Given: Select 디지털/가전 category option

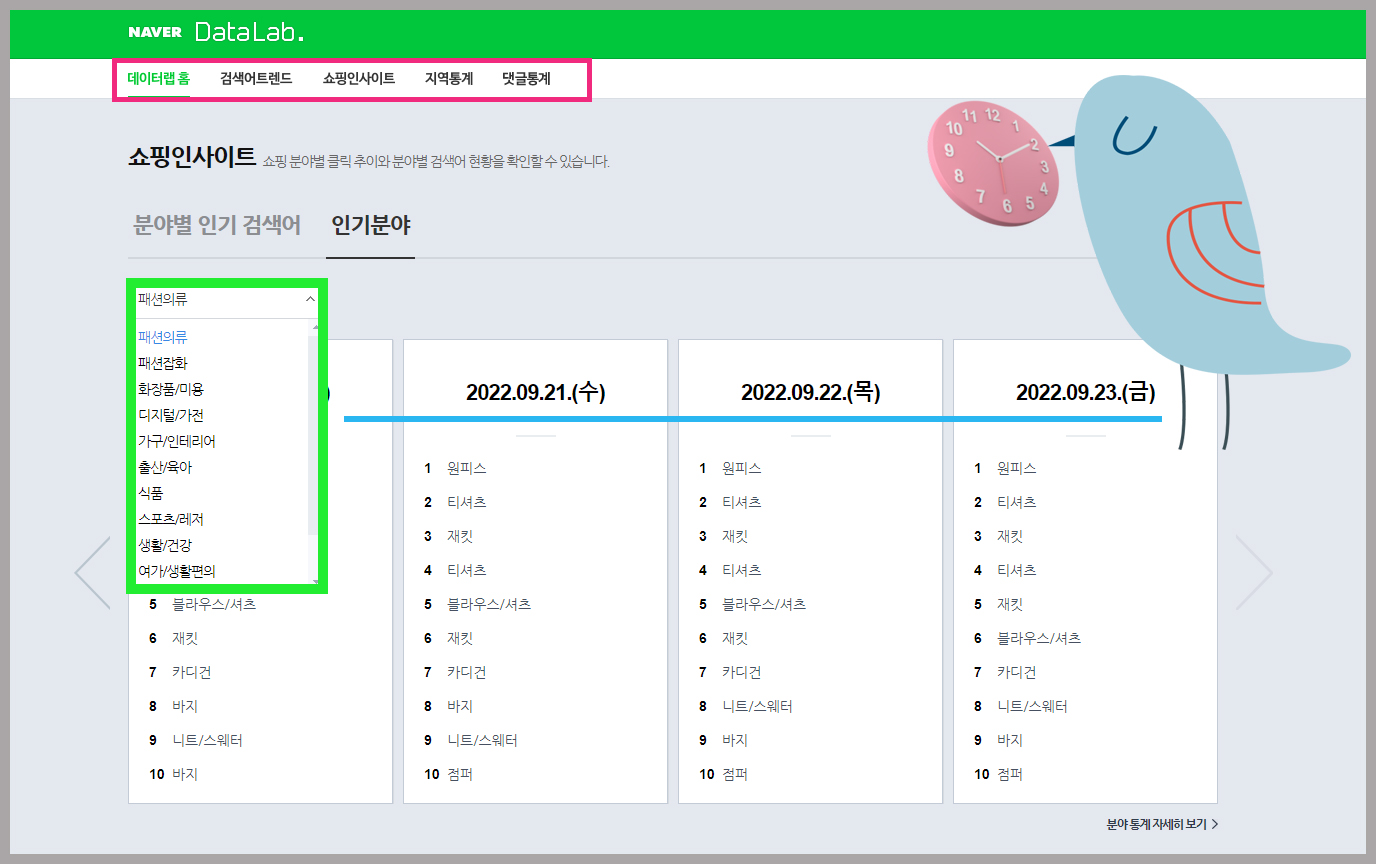Looking at the screenshot, I should pos(171,415).
